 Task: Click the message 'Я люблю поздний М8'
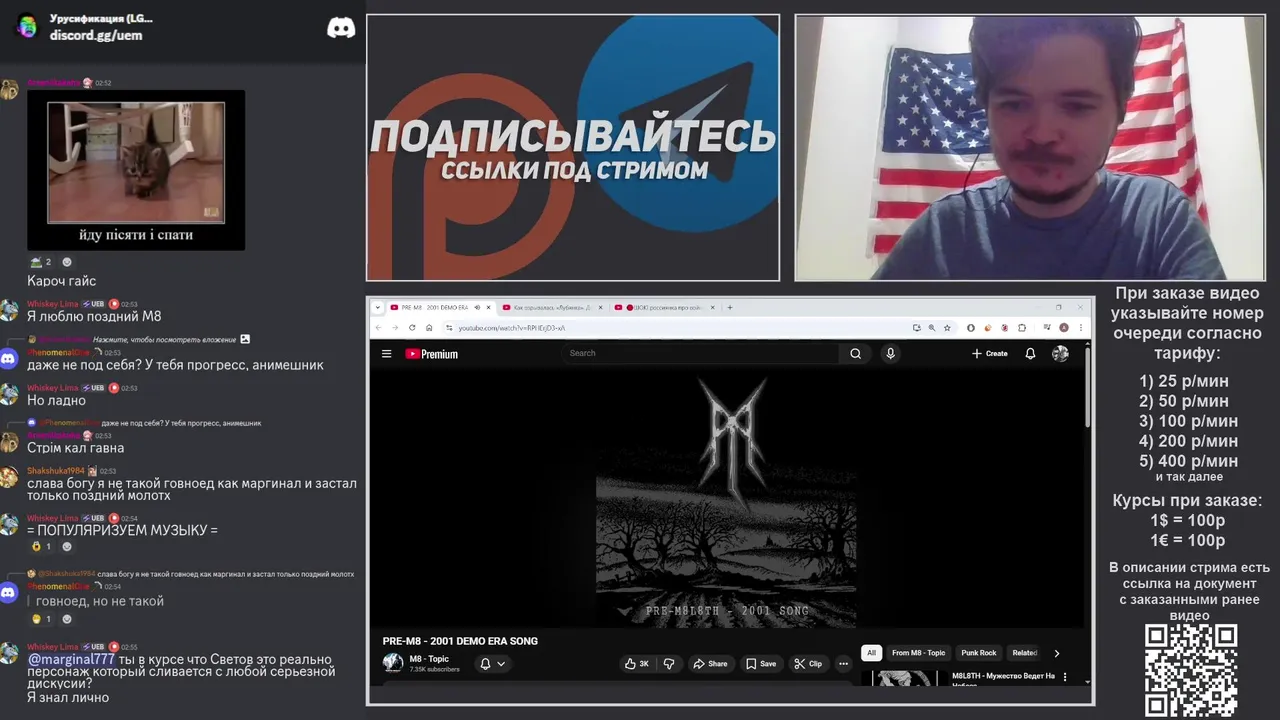pos(94,316)
